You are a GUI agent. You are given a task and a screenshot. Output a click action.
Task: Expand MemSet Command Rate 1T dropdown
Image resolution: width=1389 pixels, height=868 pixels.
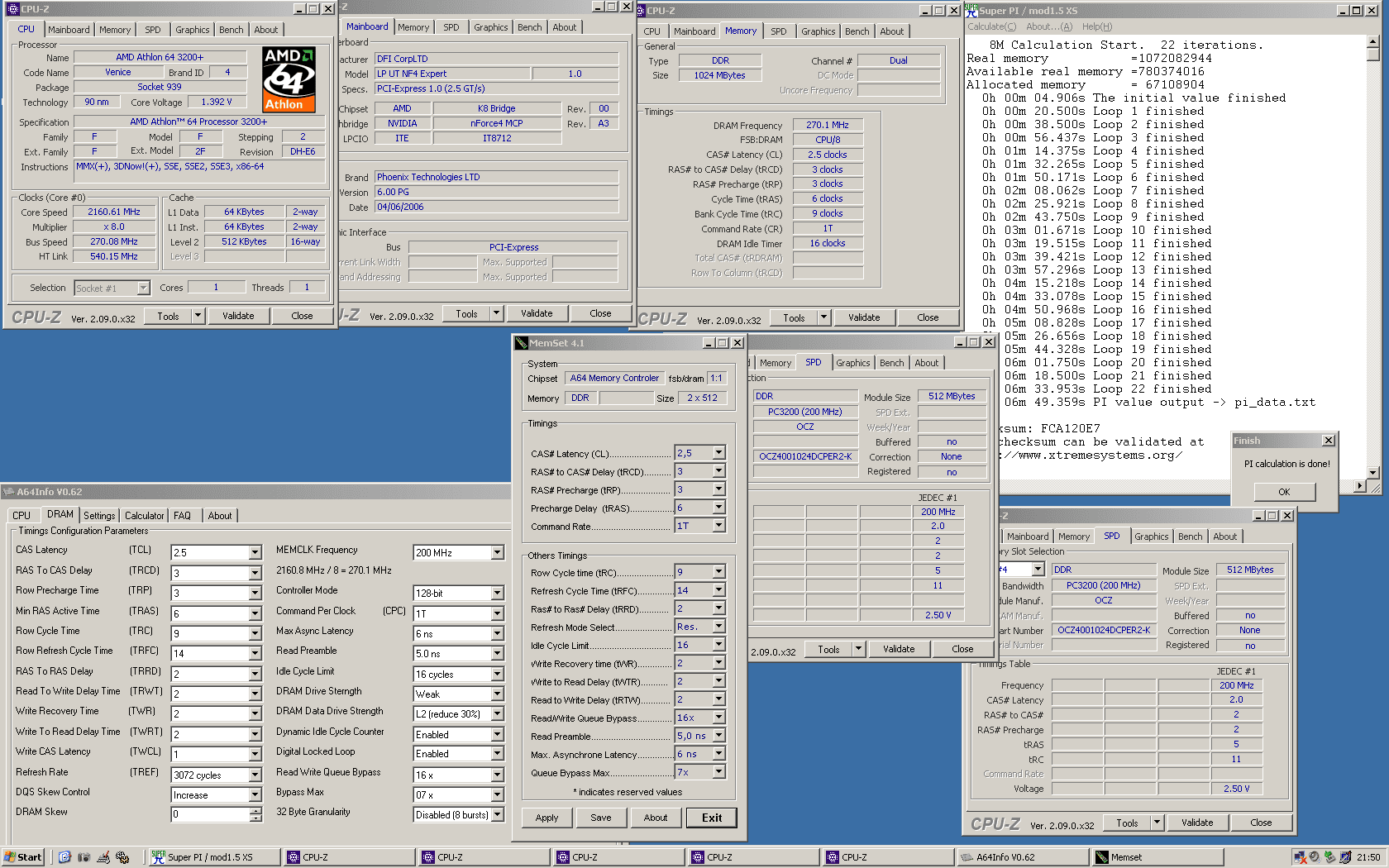tap(718, 526)
